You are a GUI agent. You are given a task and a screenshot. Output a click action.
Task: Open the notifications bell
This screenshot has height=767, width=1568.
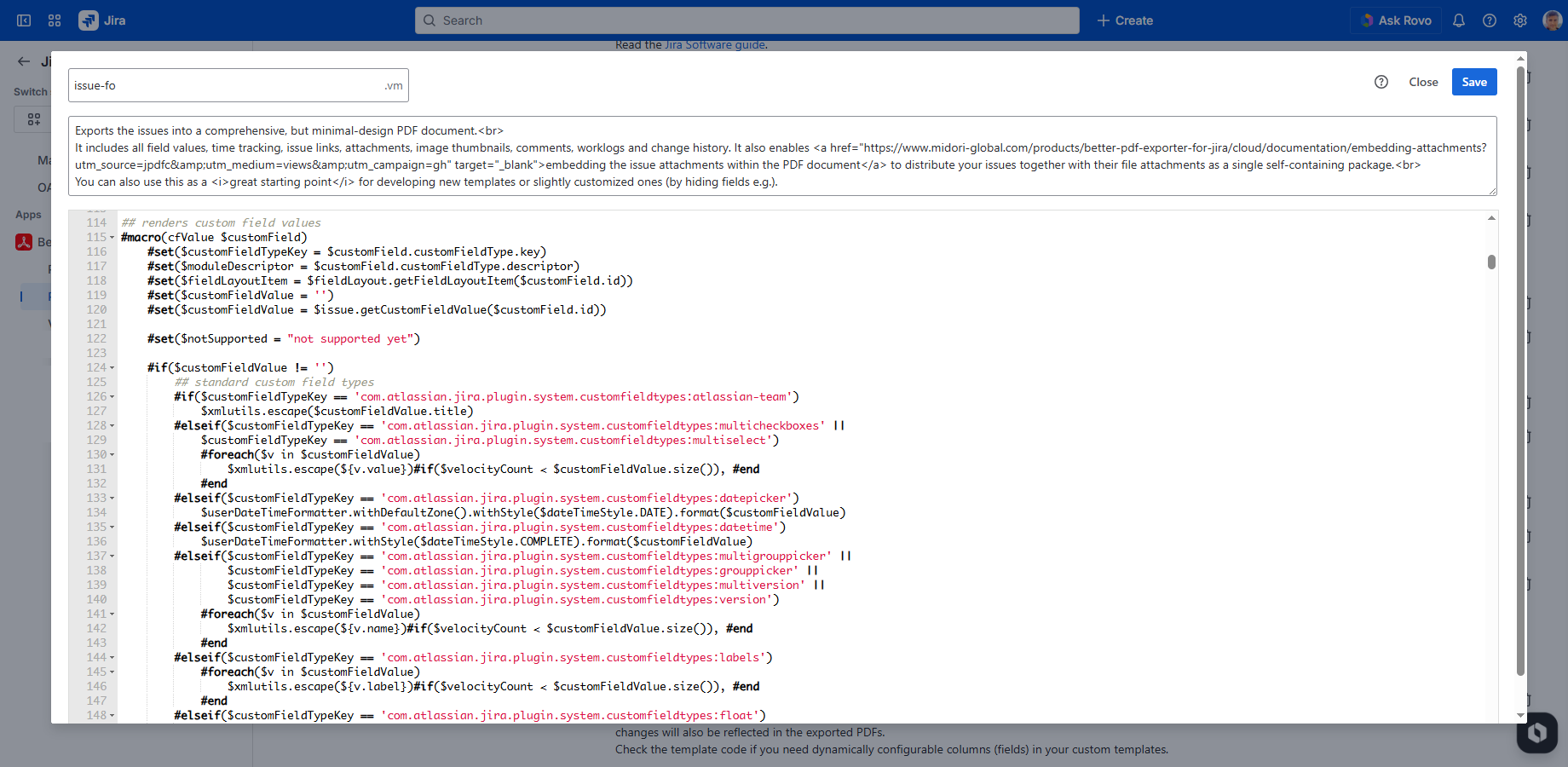[1459, 20]
